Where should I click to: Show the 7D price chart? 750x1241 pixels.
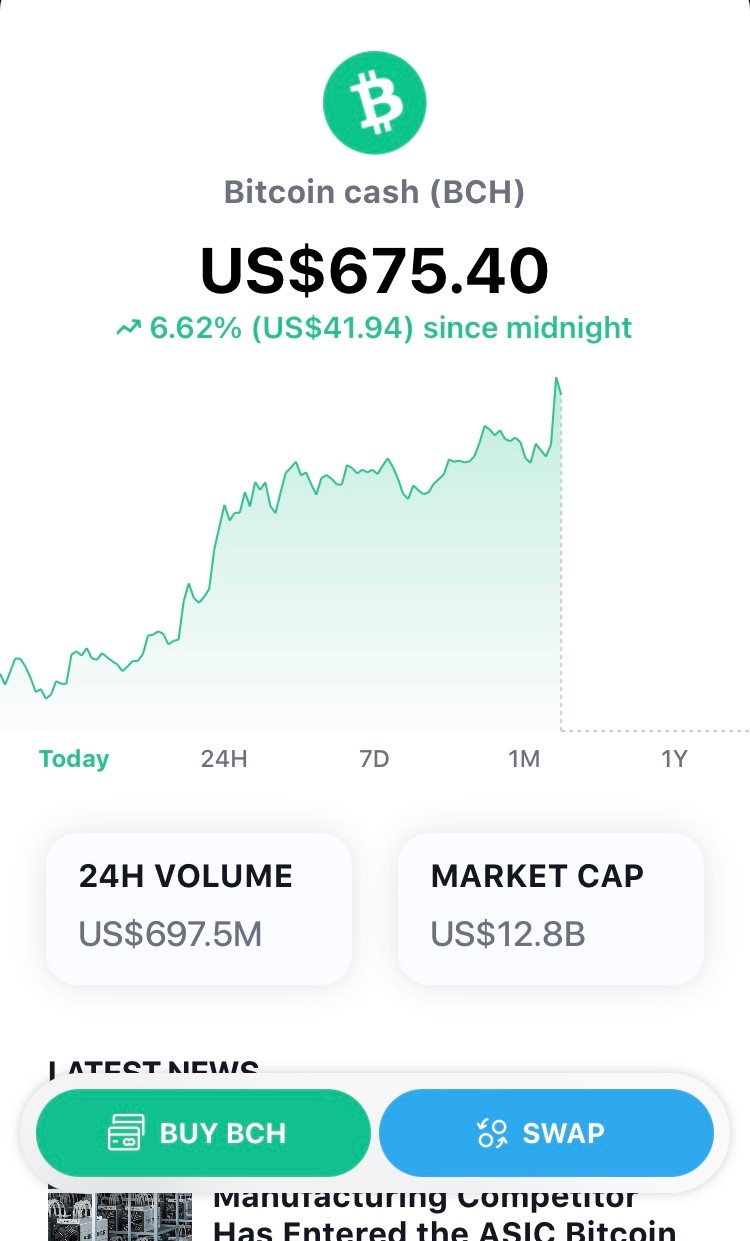coord(374,759)
